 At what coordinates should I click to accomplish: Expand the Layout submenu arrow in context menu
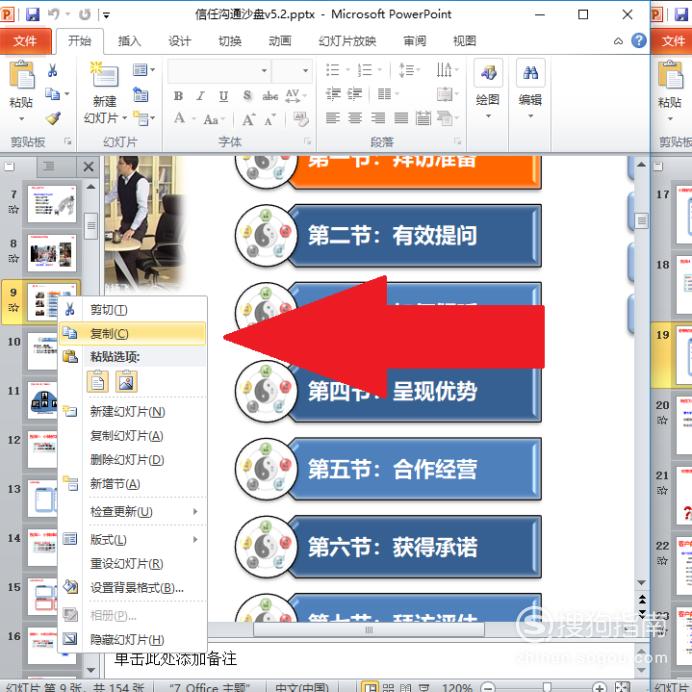click(195, 539)
